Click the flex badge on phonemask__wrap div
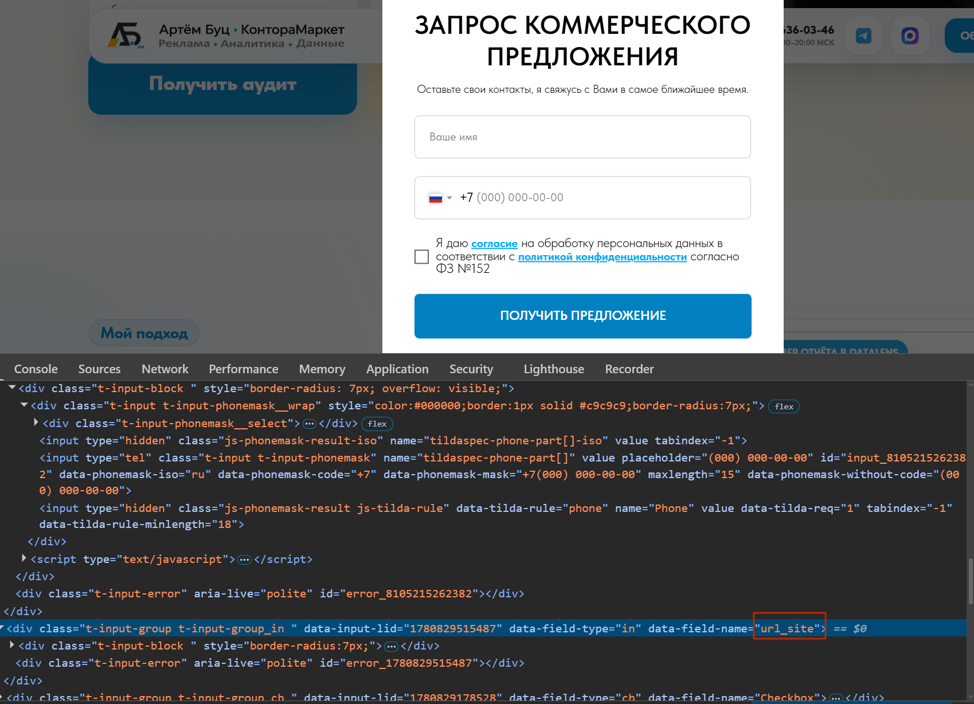This screenshot has width=974, height=704. 784,406
